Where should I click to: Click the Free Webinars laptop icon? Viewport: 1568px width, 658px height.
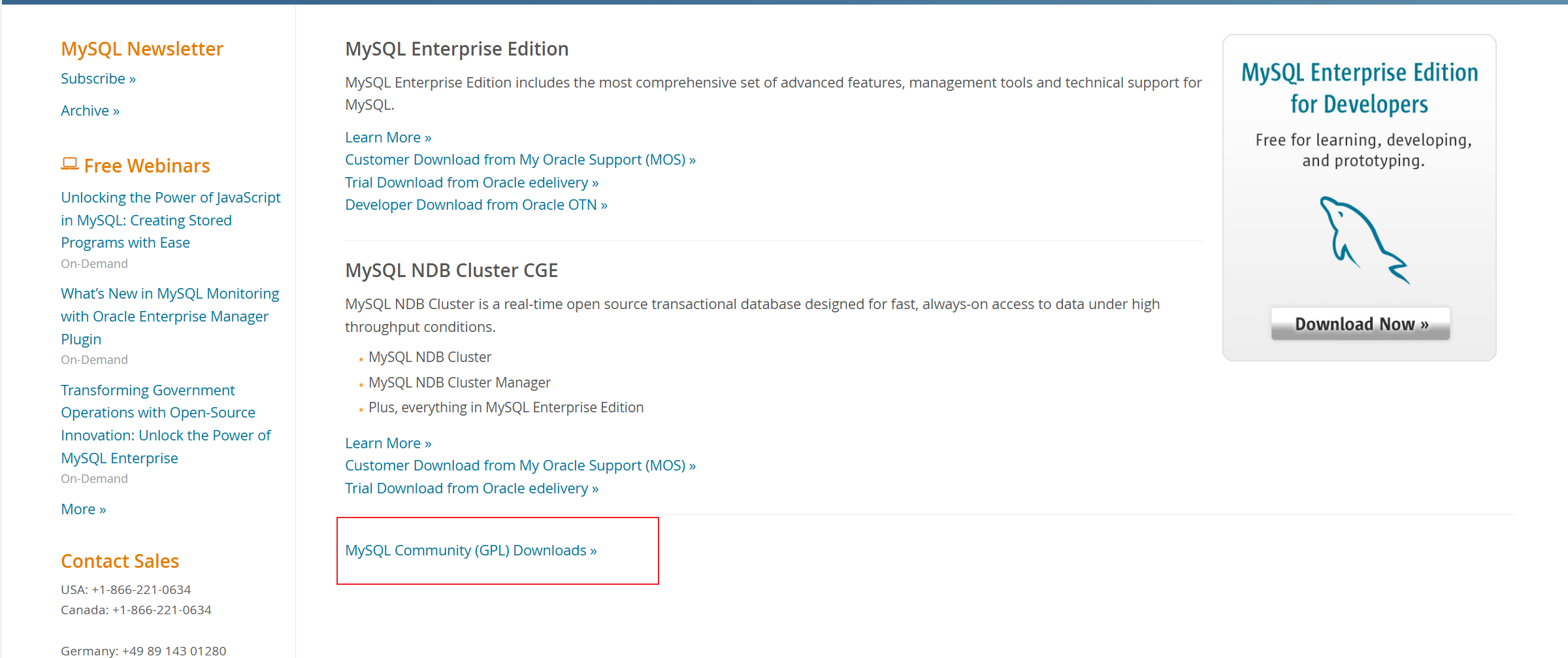coord(69,164)
